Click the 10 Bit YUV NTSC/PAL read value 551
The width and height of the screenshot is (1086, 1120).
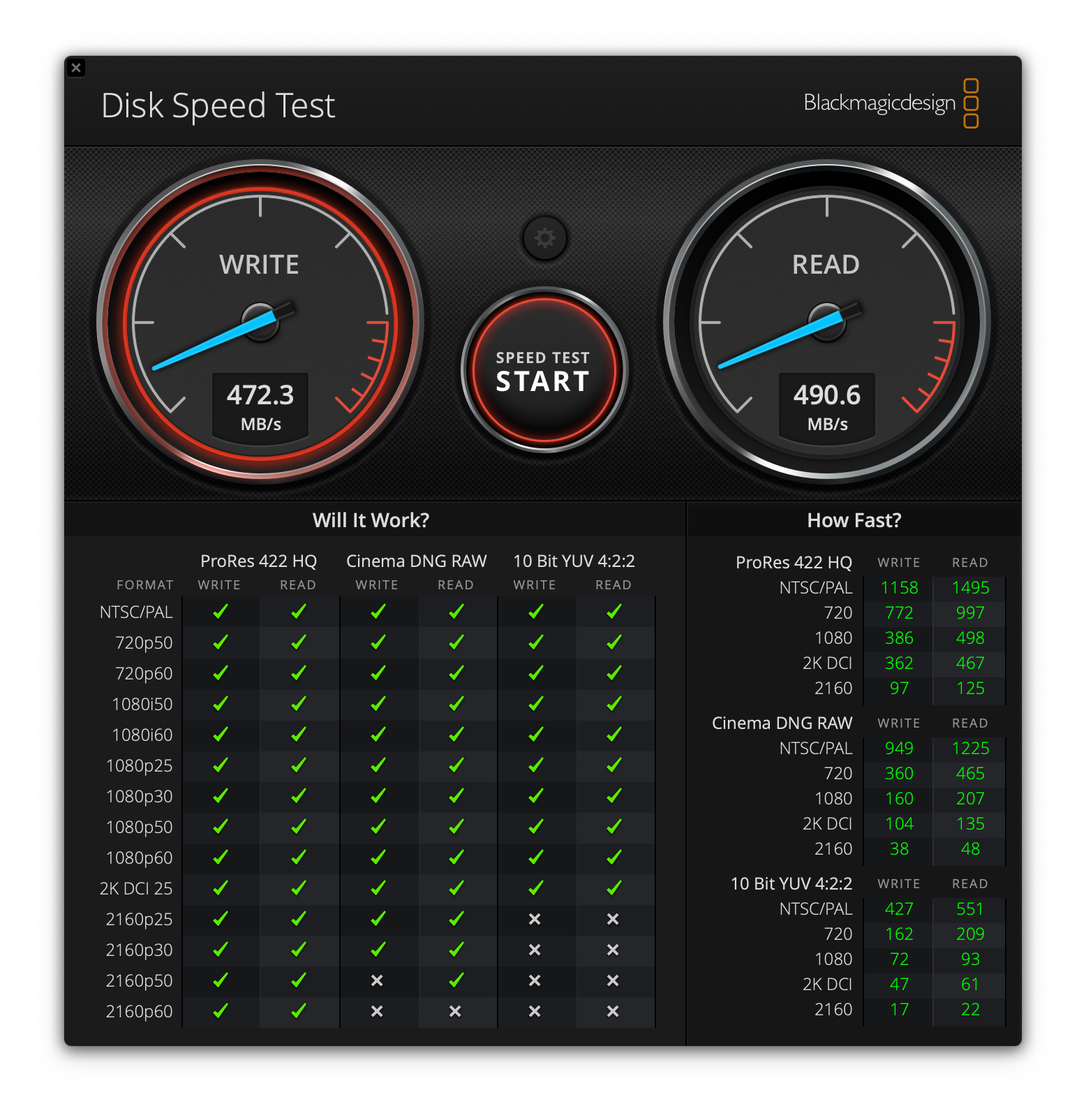coord(970,909)
